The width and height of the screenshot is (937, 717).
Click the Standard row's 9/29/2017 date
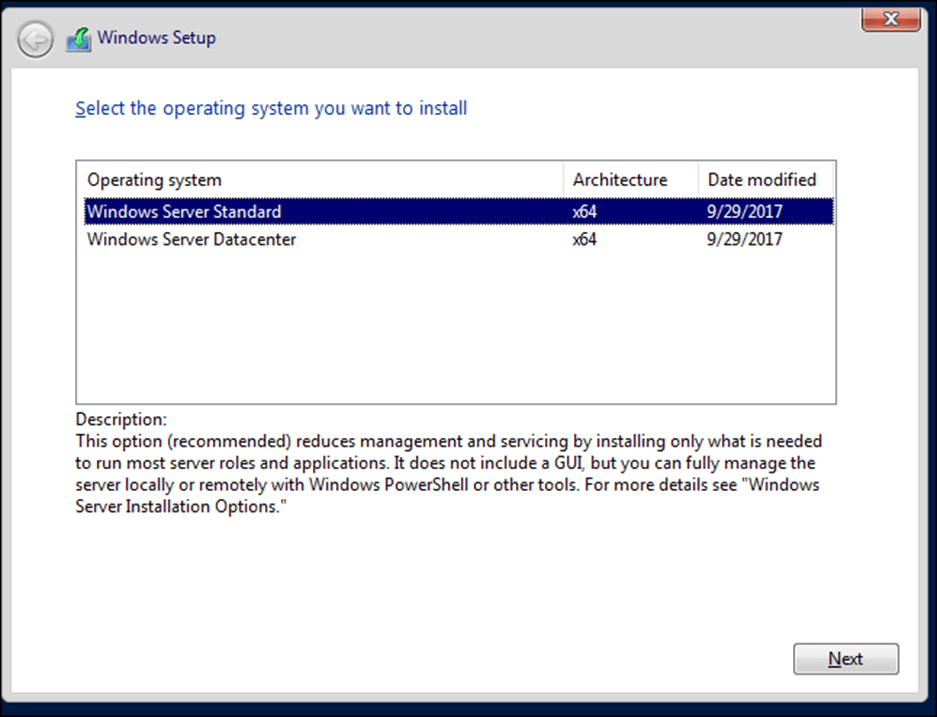coord(745,212)
